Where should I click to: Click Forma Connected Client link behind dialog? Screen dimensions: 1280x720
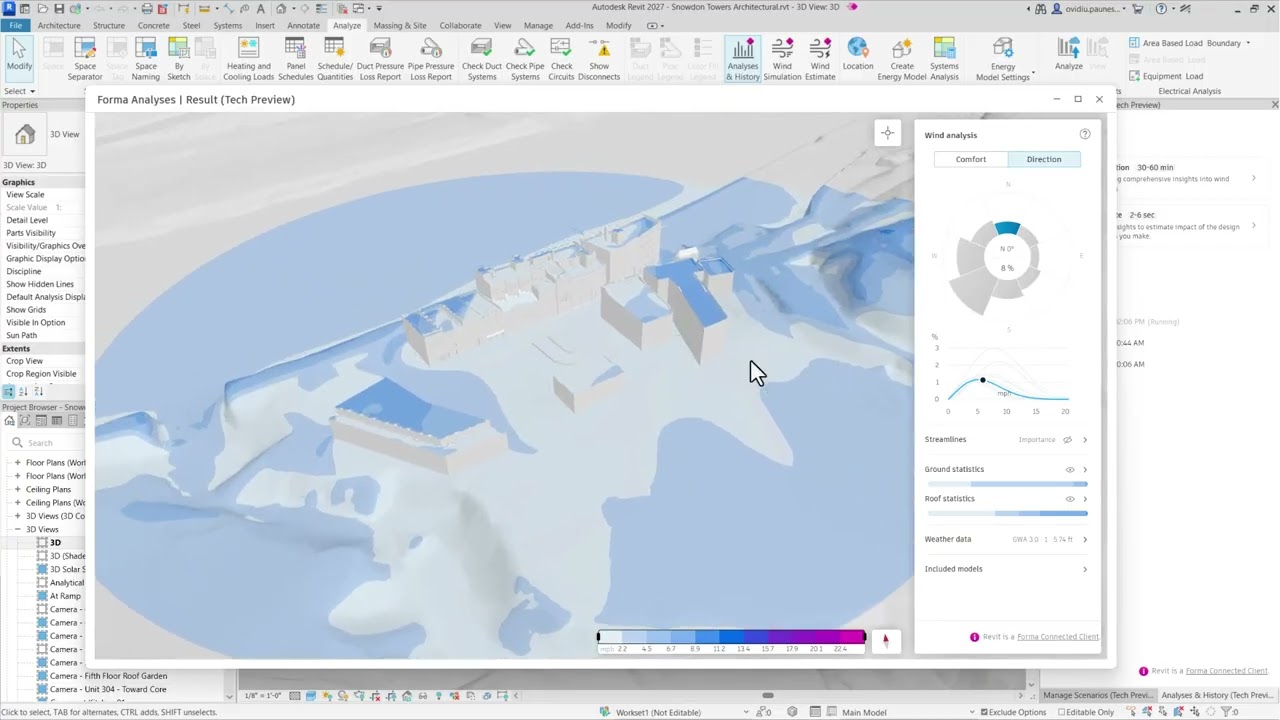[x=1226, y=671]
